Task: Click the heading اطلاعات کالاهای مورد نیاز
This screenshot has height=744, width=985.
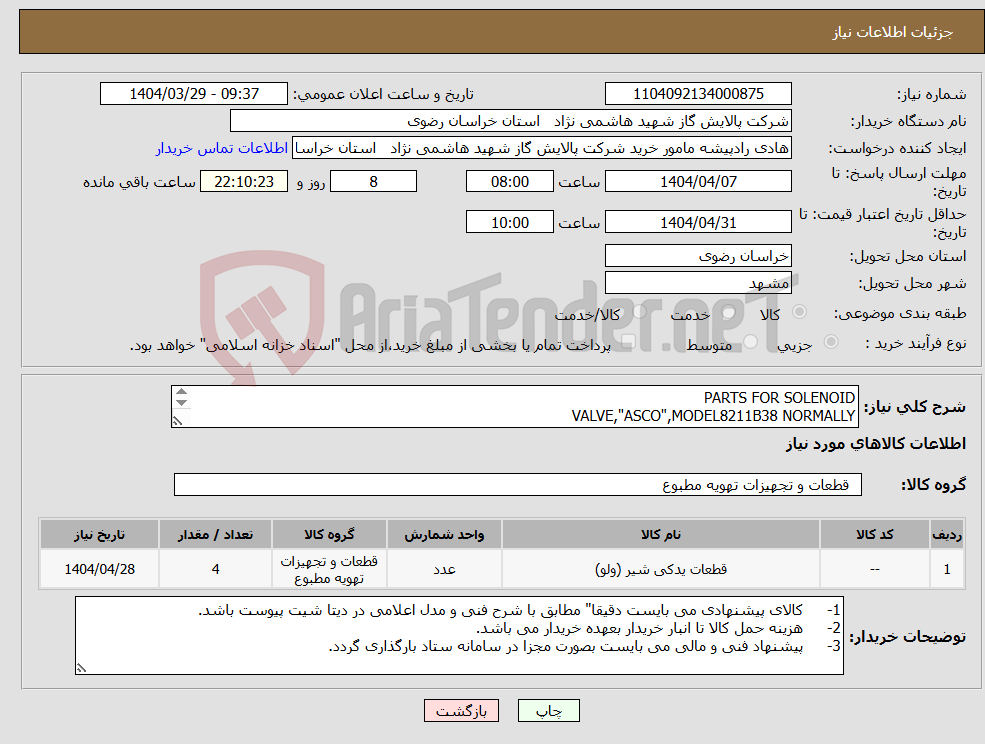Action: pyautogui.click(x=876, y=444)
